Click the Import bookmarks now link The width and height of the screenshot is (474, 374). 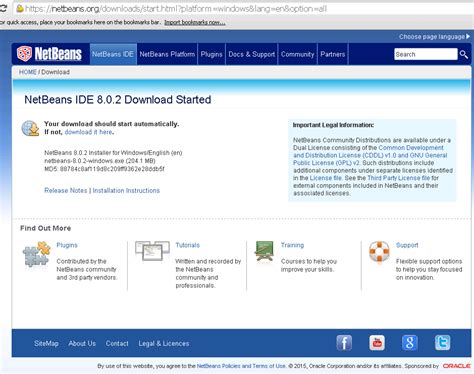195,22
